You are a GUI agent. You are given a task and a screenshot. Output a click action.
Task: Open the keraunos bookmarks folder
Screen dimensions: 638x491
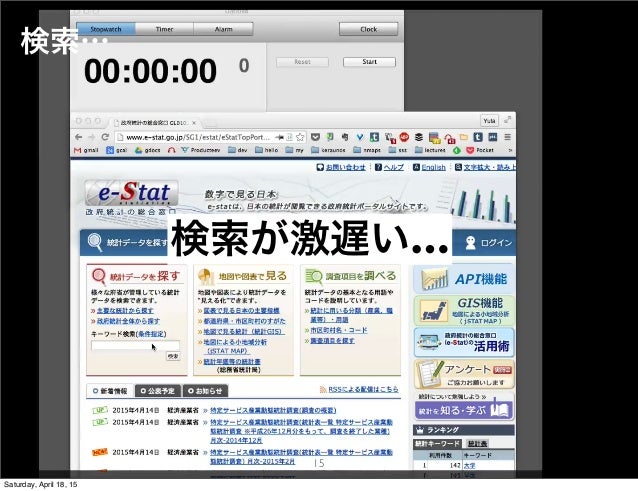pos(328,150)
